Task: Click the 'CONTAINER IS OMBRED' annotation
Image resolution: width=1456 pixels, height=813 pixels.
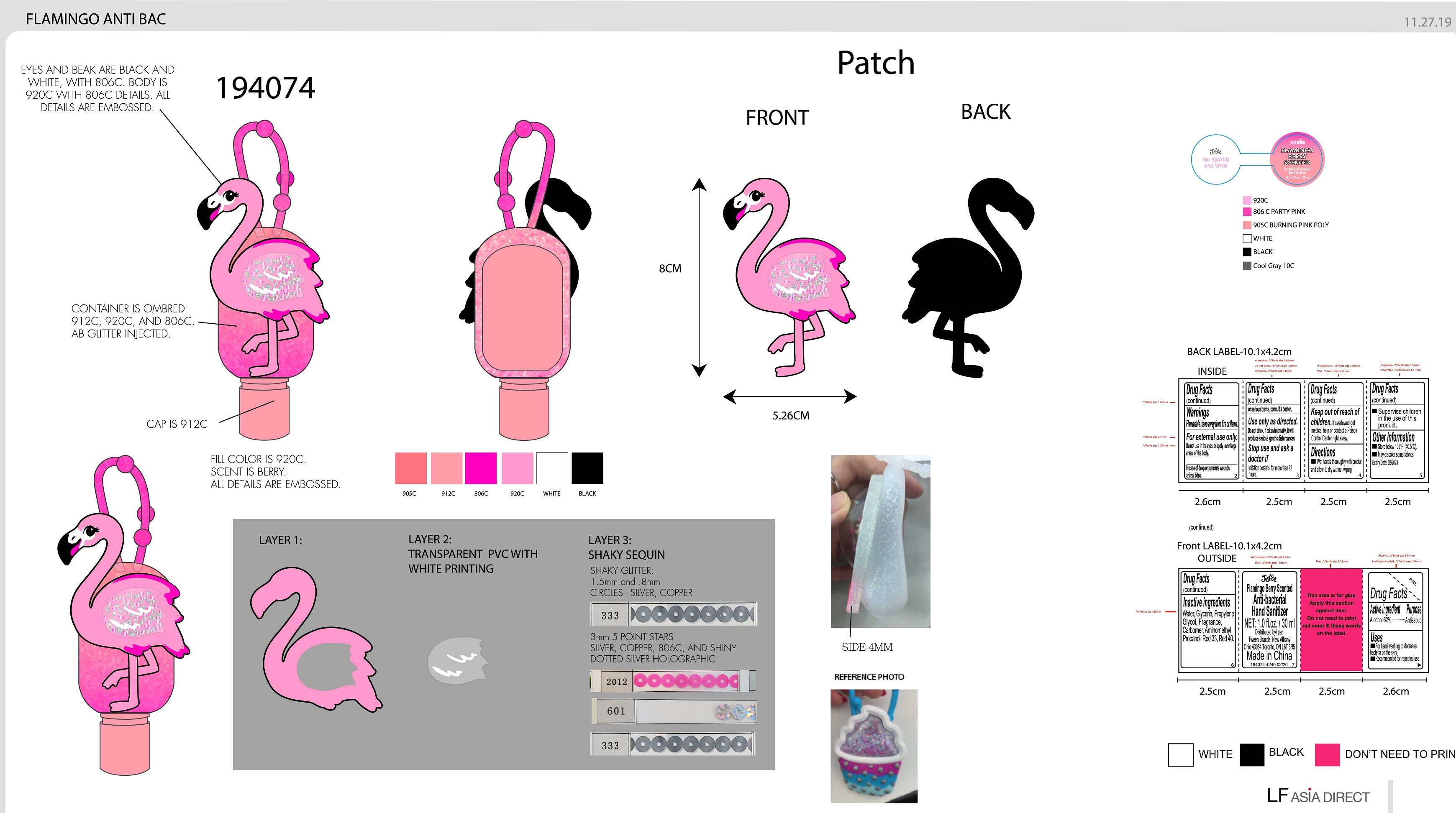Action: click(133, 321)
